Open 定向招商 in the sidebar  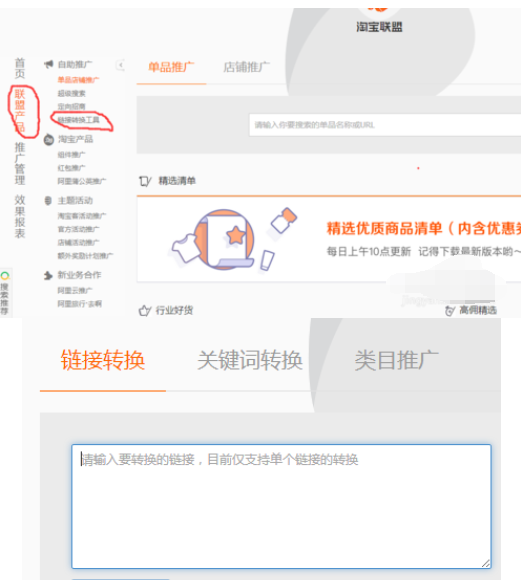72,107
